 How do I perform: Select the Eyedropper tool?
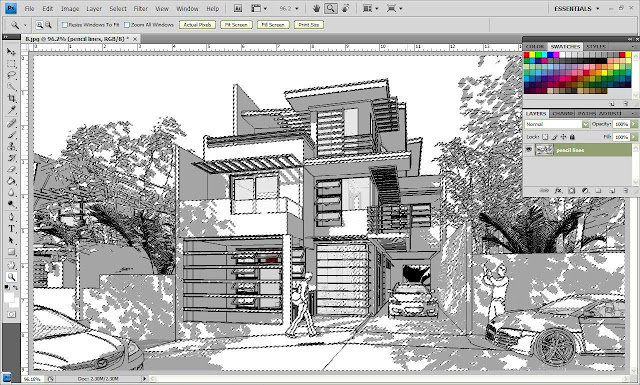pos(11,110)
